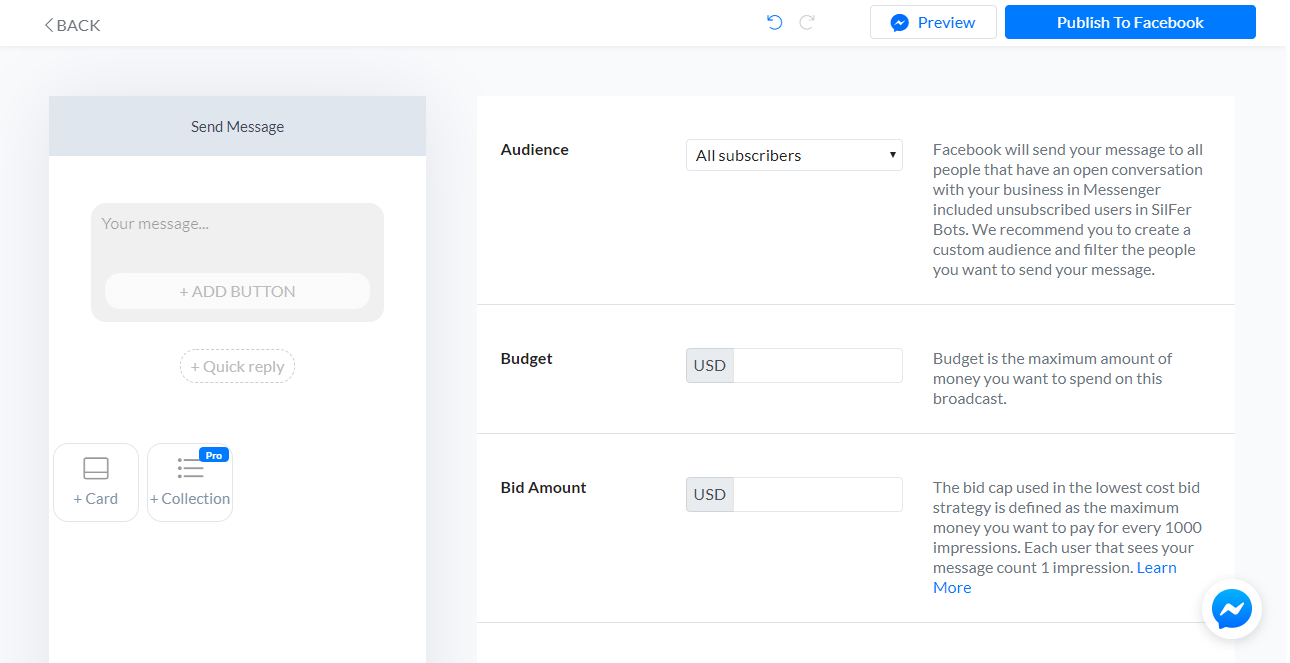Click the Budget amount input field
Image resolution: width=1290 pixels, height=663 pixels.
click(x=818, y=365)
